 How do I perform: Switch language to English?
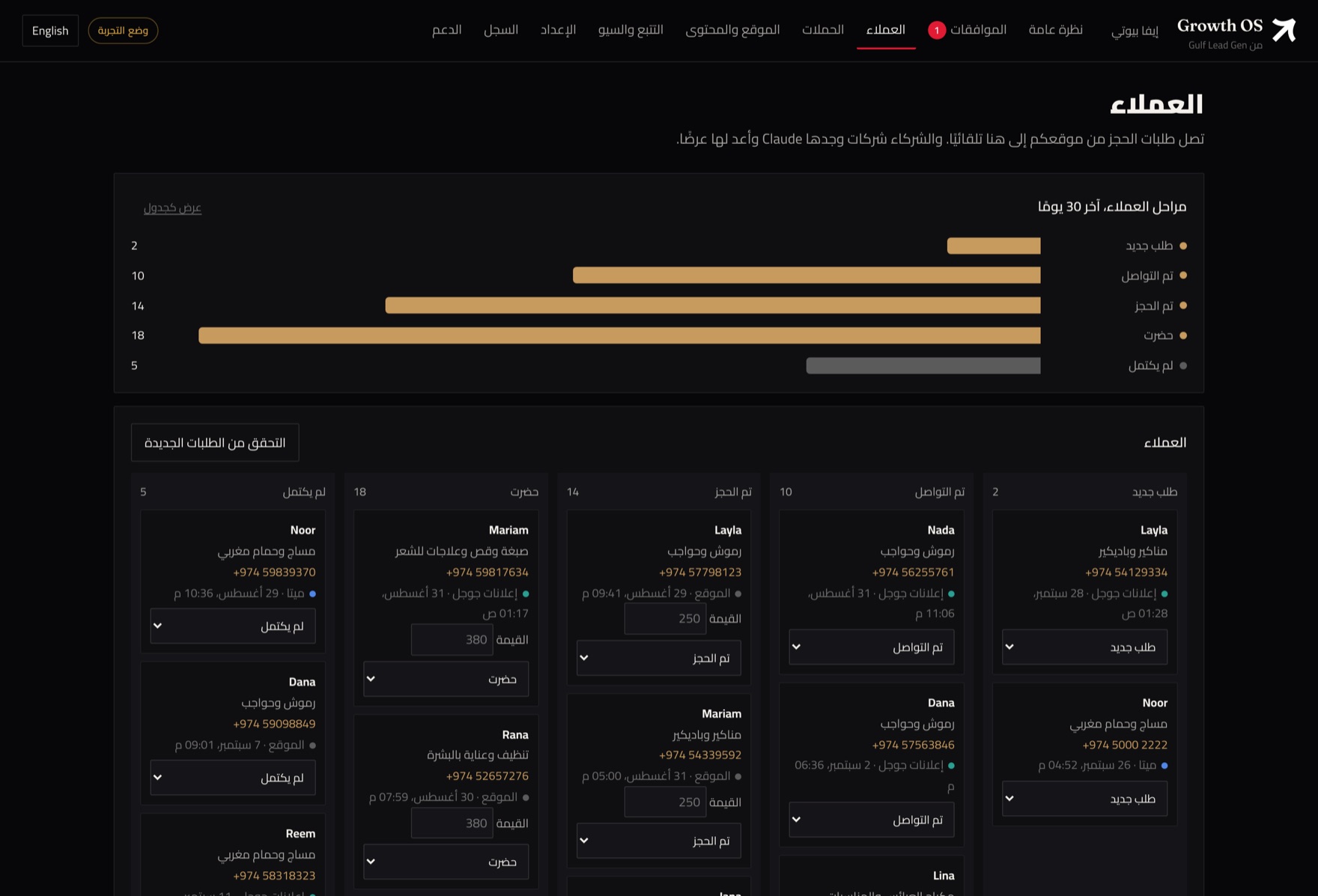(x=50, y=31)
